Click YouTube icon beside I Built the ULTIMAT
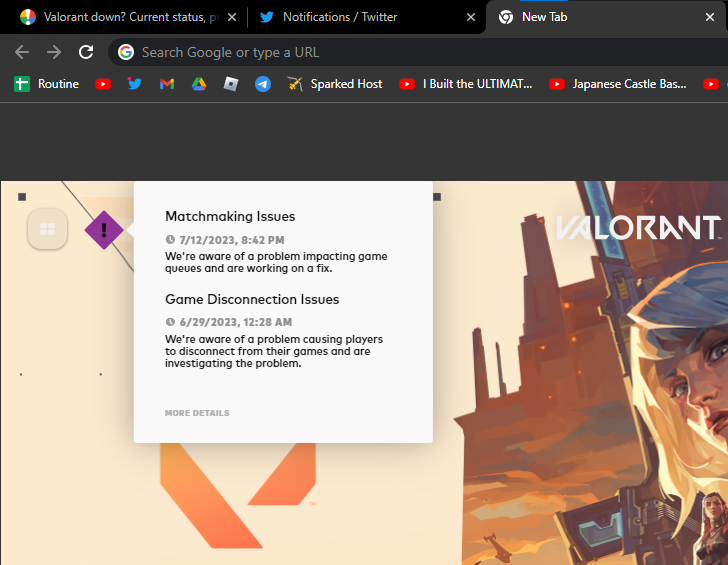 407,84
